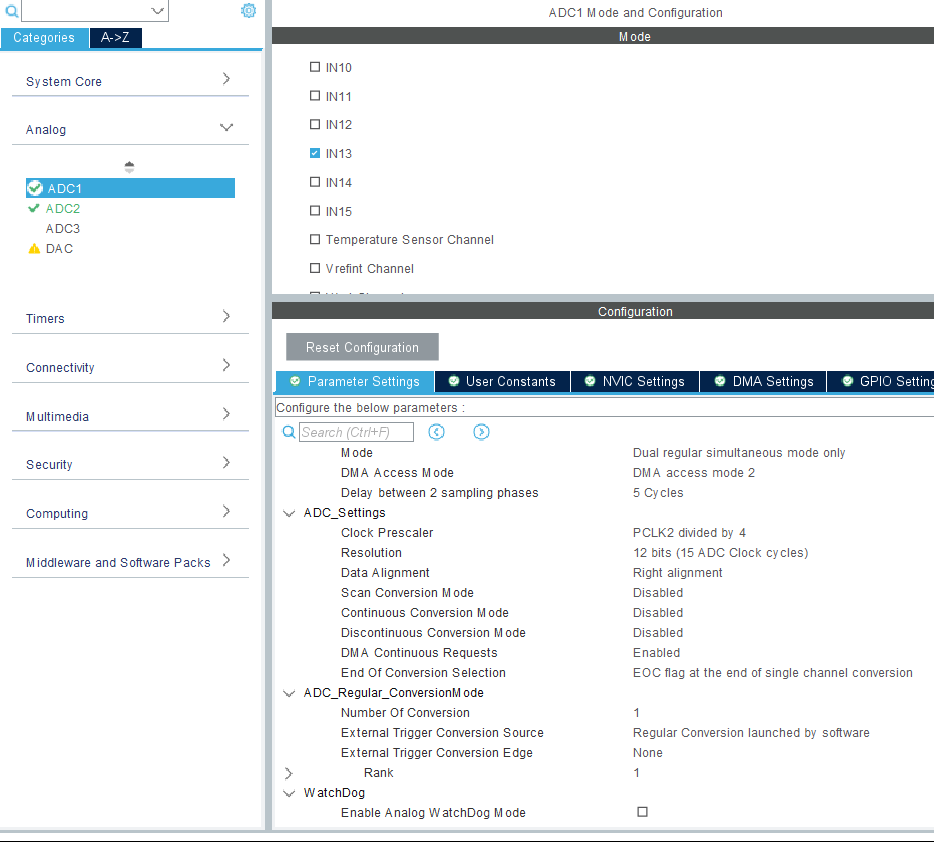Collapse the ADC_Regular_ConversionMode group
Viewport: 934px width, 842px height.
pyautogui.click(x=289, y=693)
